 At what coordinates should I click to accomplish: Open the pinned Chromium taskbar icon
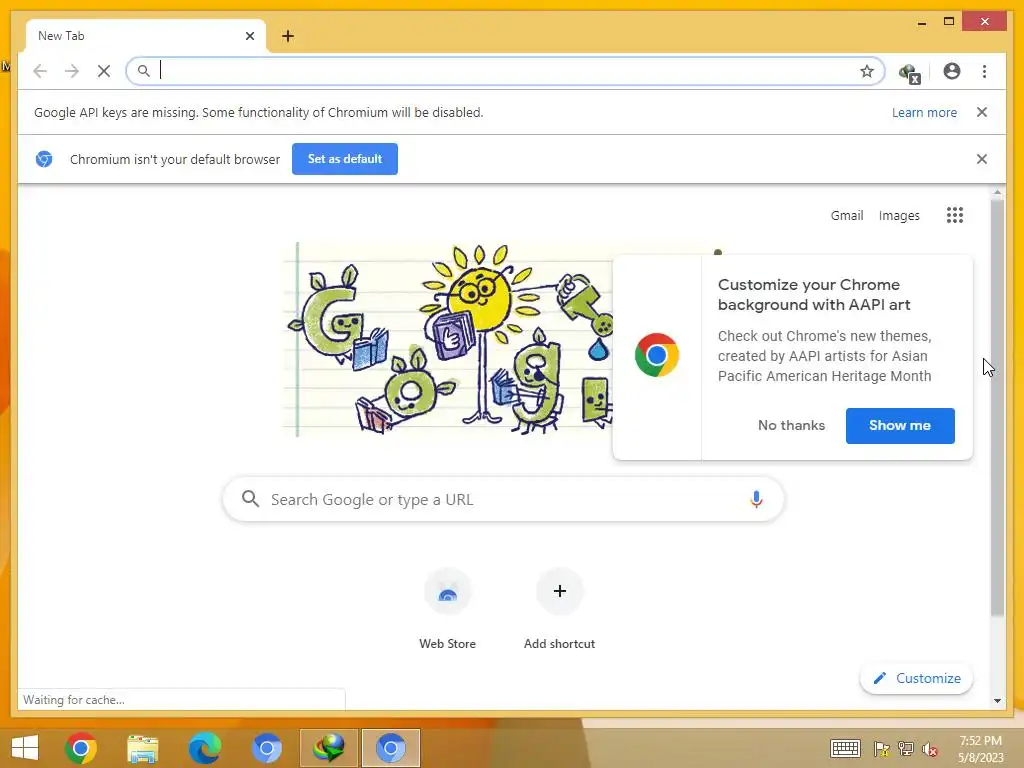(x=266, y=748)
